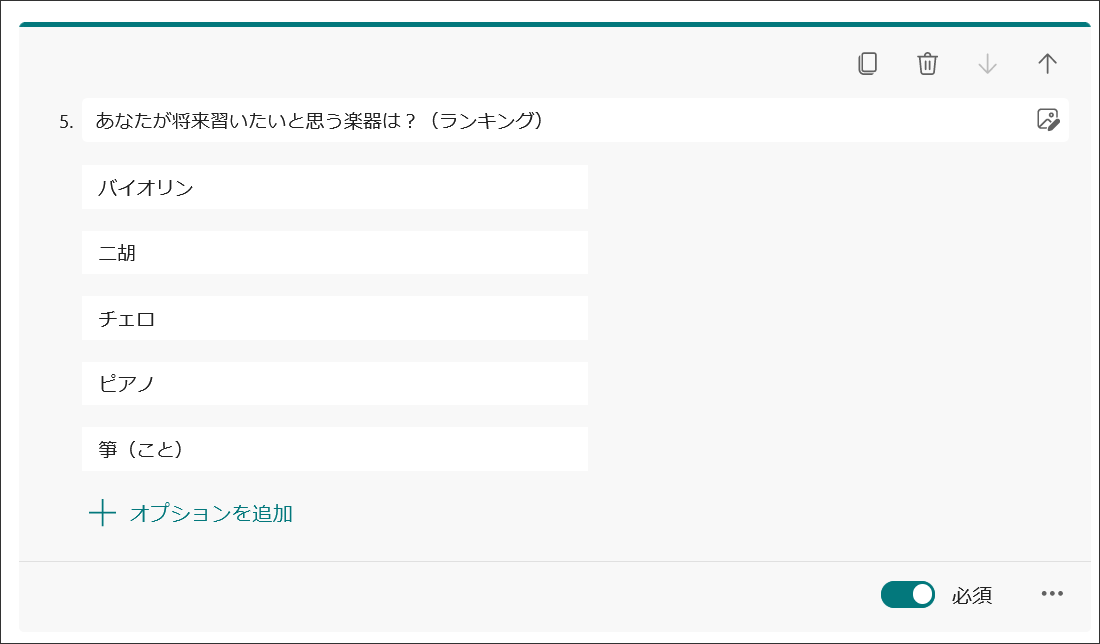Duplicate this question using the copy icon

867,63
